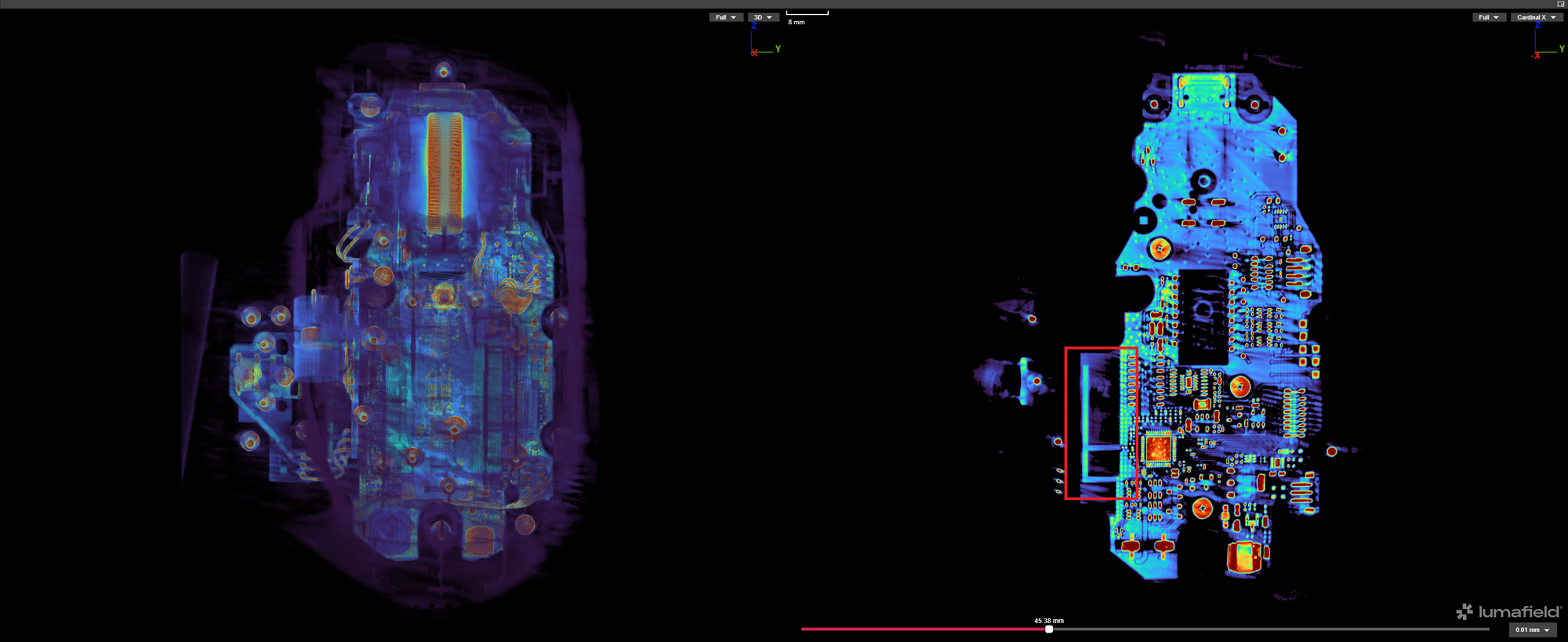
Task: Click the layout toggle icon in top-right corner
Action: coord(1560,4)
